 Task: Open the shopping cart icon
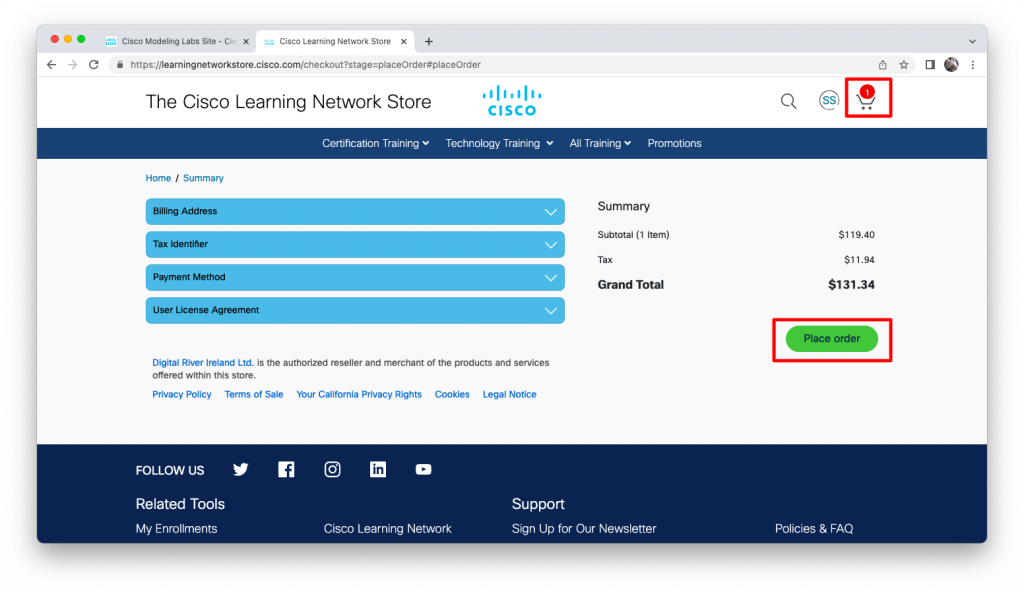pos(867,99)
